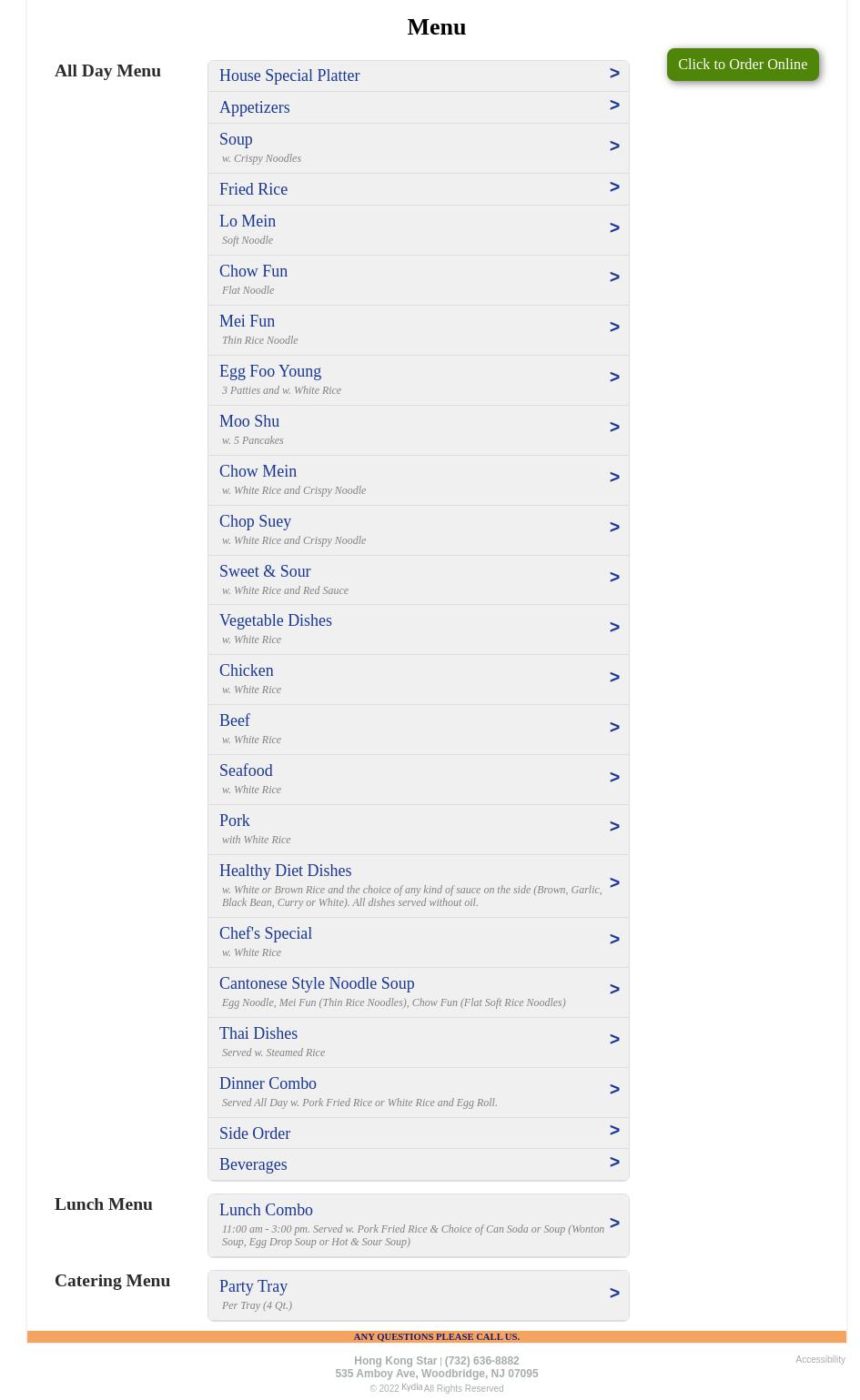Open the Fried Rice category
This screenshot has width=860, height=1400.
pyautogui.click(x=254, y=189)
